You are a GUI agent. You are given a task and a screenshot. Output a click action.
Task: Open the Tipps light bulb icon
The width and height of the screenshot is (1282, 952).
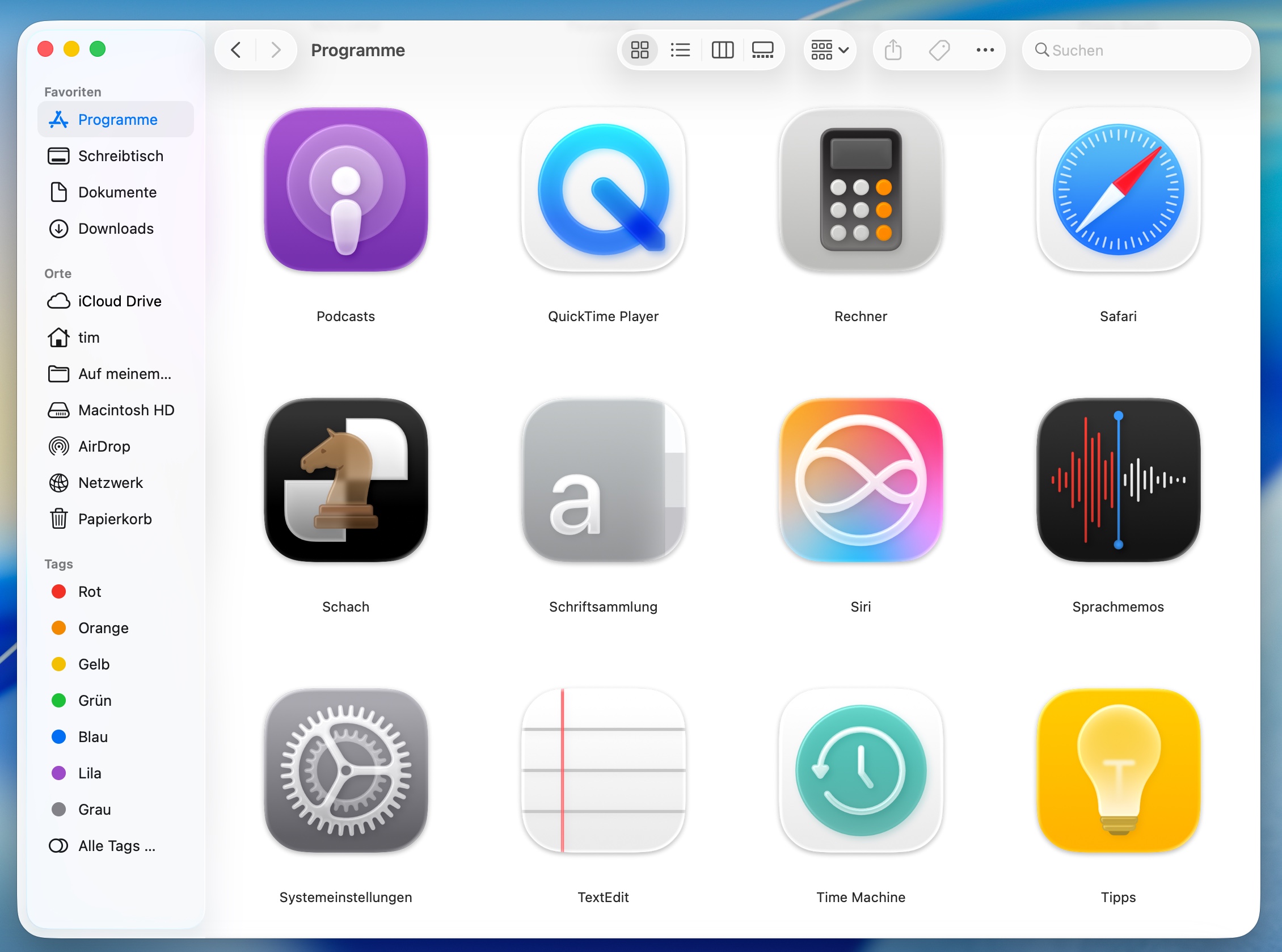[x=1119, y=770]
